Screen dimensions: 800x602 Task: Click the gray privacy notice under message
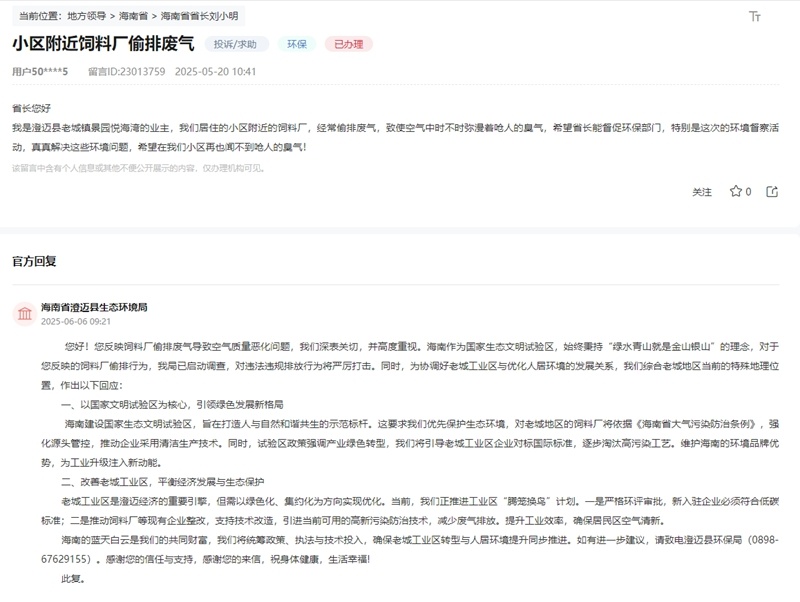(x=138, y=168)
